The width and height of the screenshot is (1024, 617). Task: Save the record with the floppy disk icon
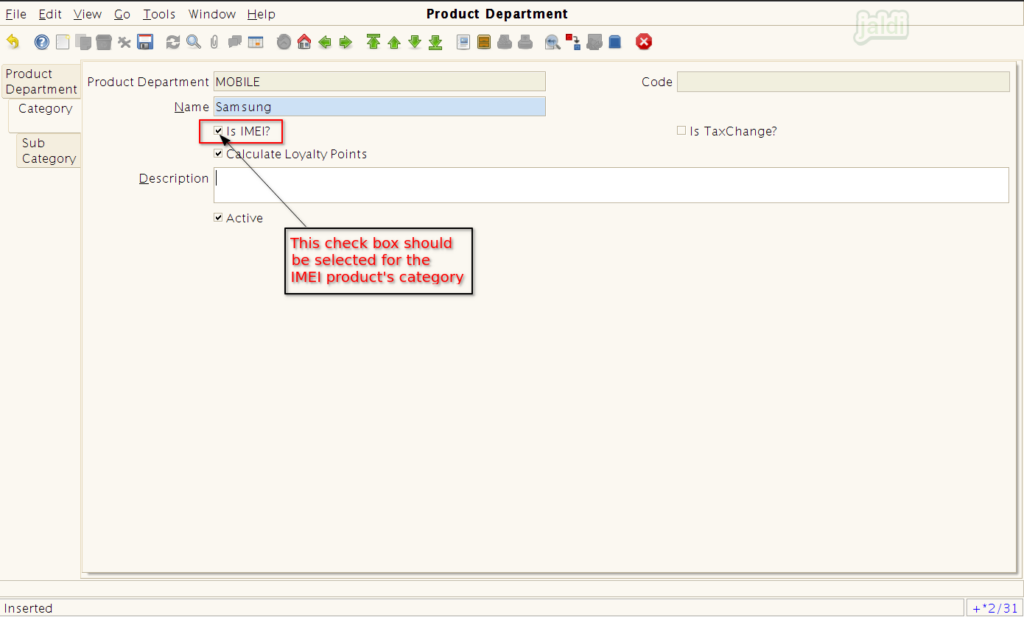[145, 42]
